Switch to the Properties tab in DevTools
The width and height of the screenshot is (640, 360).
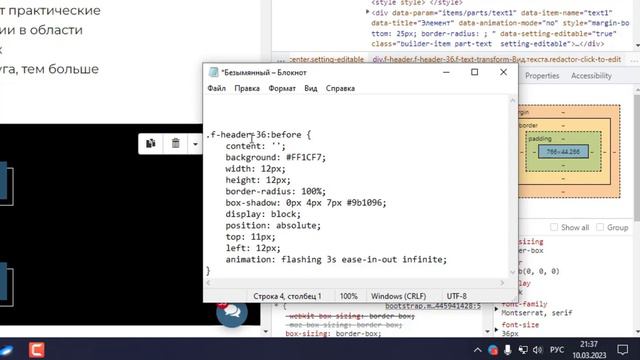pos(542,76)
